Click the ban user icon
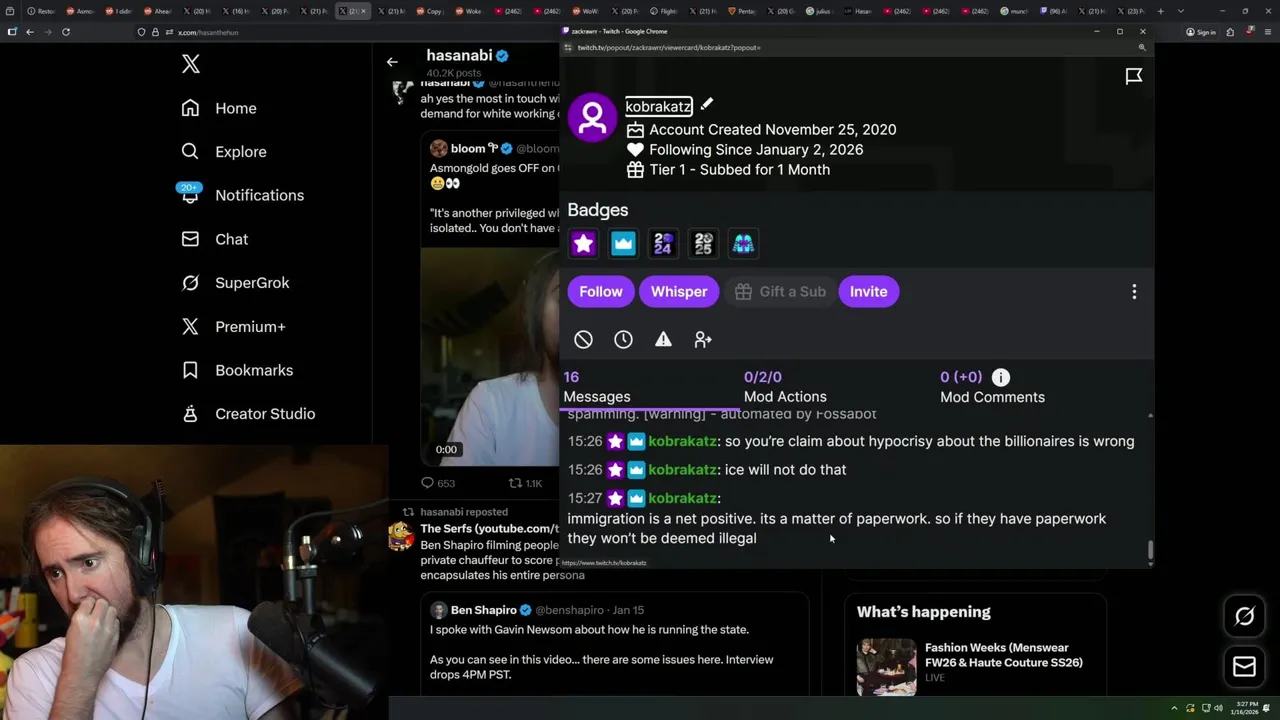 (583, 340)
